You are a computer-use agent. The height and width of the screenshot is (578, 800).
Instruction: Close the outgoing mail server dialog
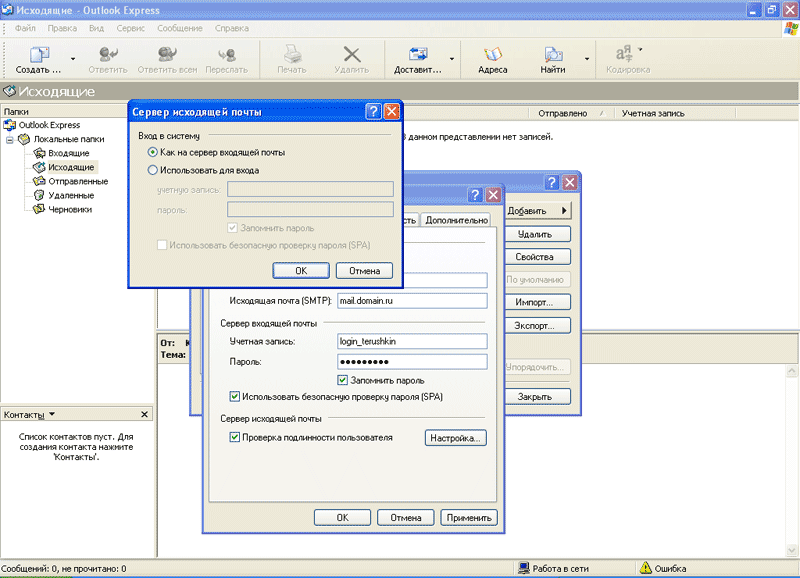(391, 111)
